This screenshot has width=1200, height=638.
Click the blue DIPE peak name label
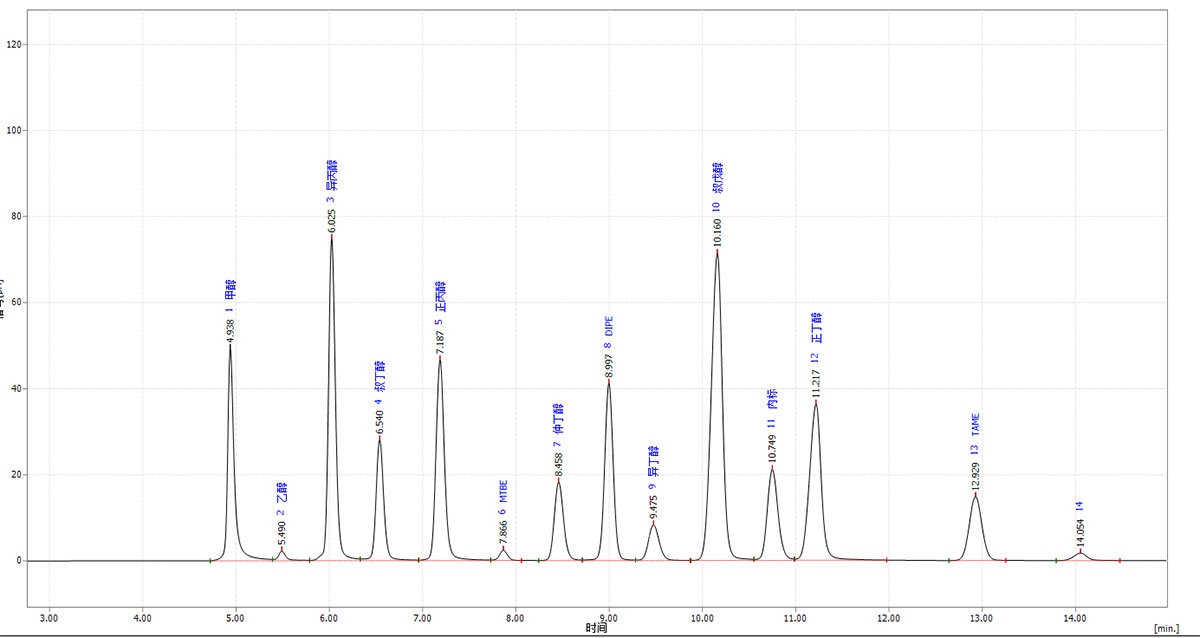coord(608,326)
